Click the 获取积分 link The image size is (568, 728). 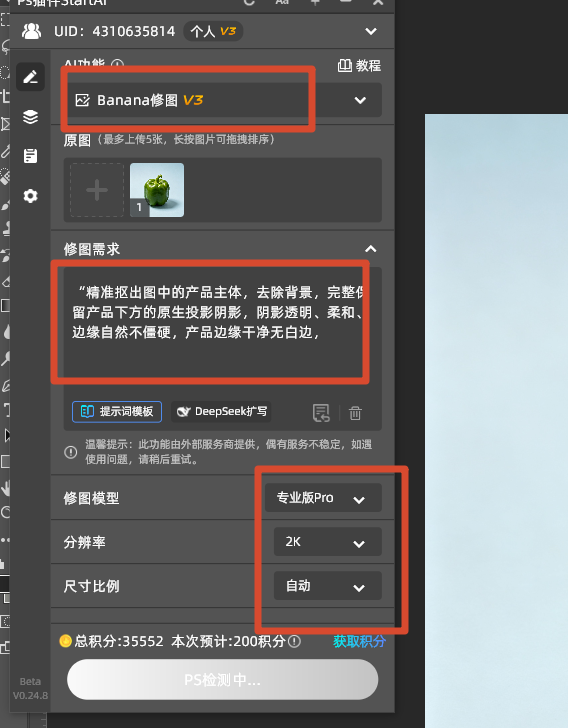coord(359,641)
